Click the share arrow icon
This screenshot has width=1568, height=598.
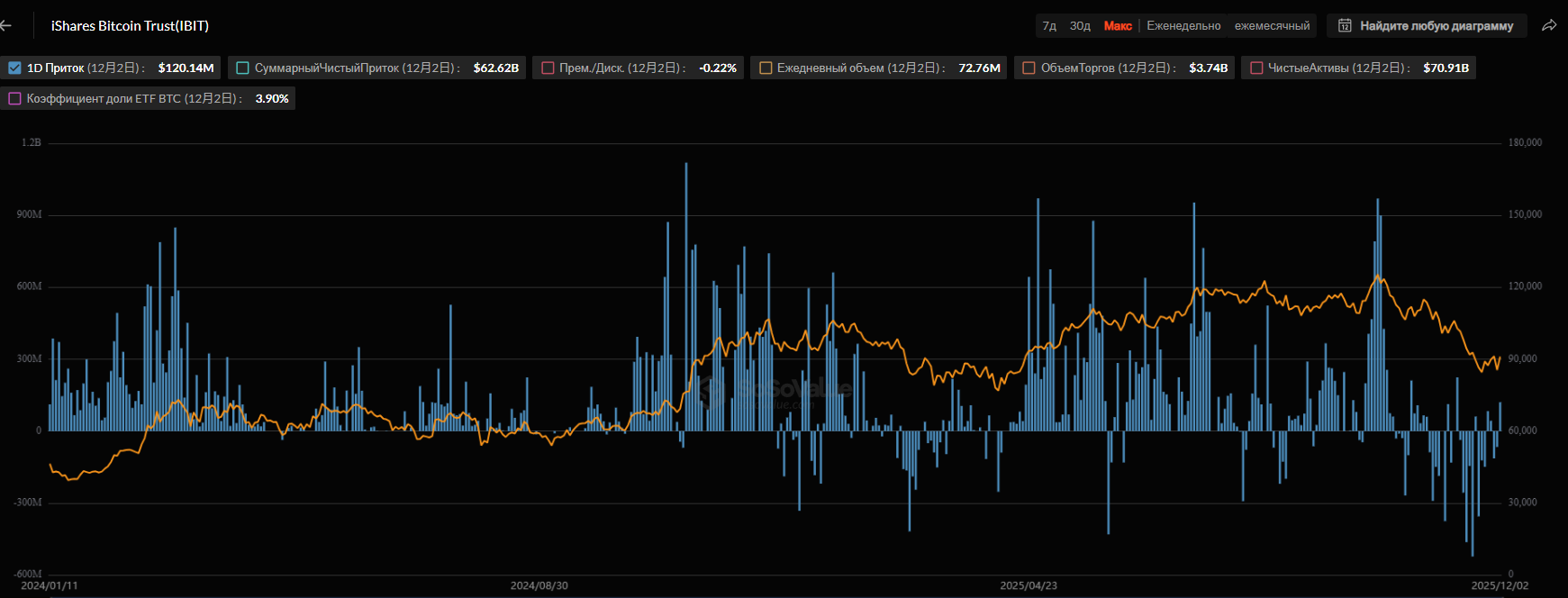tap(1549, 26)
